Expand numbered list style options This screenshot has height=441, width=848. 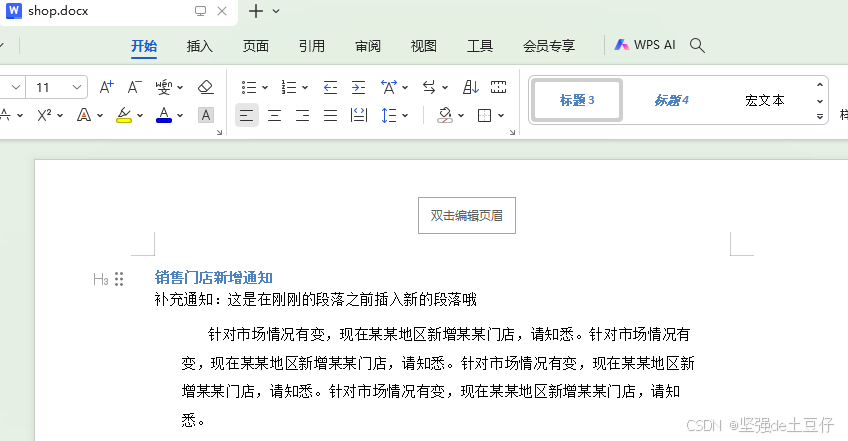305,88
